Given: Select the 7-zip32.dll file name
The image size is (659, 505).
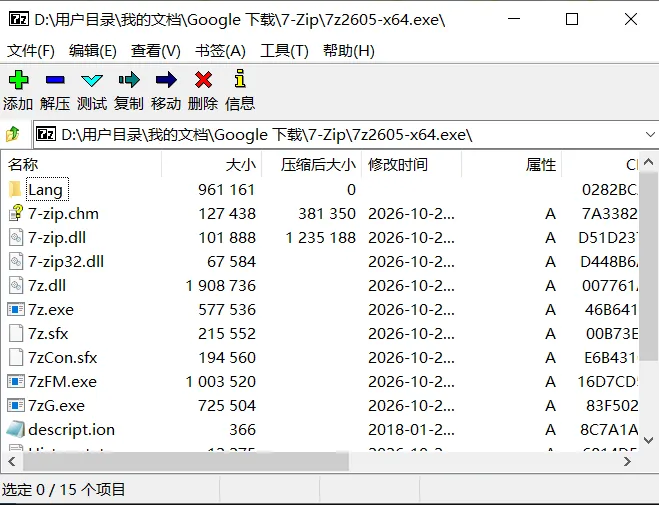Looking at the screenshot, I should (66, 261).
